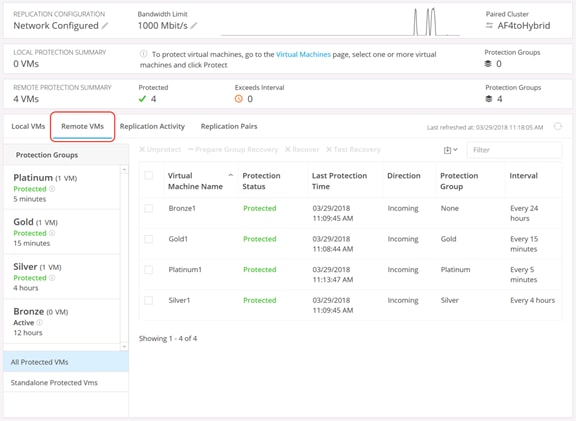The image size is (576, 421).
Task: Select the Silver protection group
Action: [62, 277]
